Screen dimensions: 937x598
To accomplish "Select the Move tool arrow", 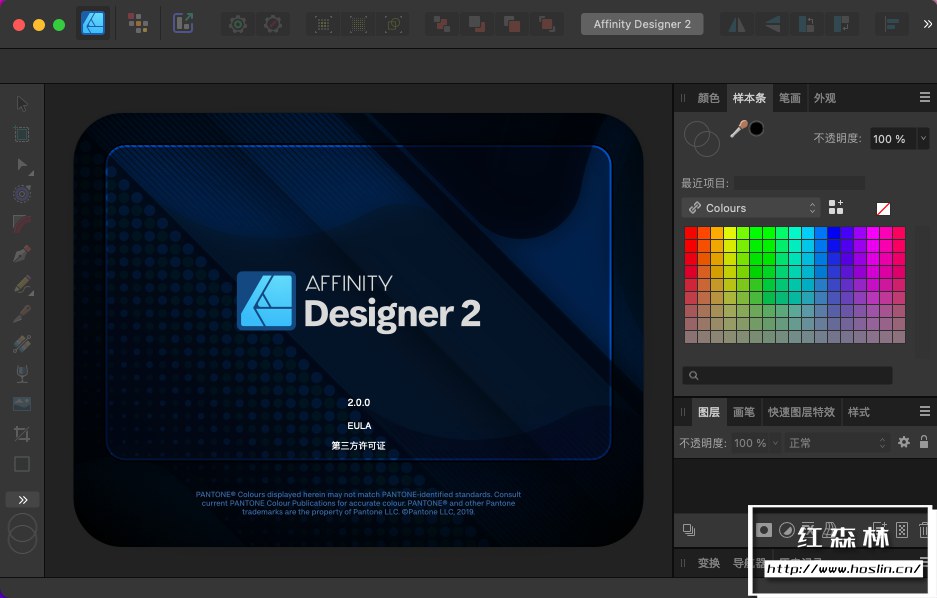I will [x=22, y=104].
